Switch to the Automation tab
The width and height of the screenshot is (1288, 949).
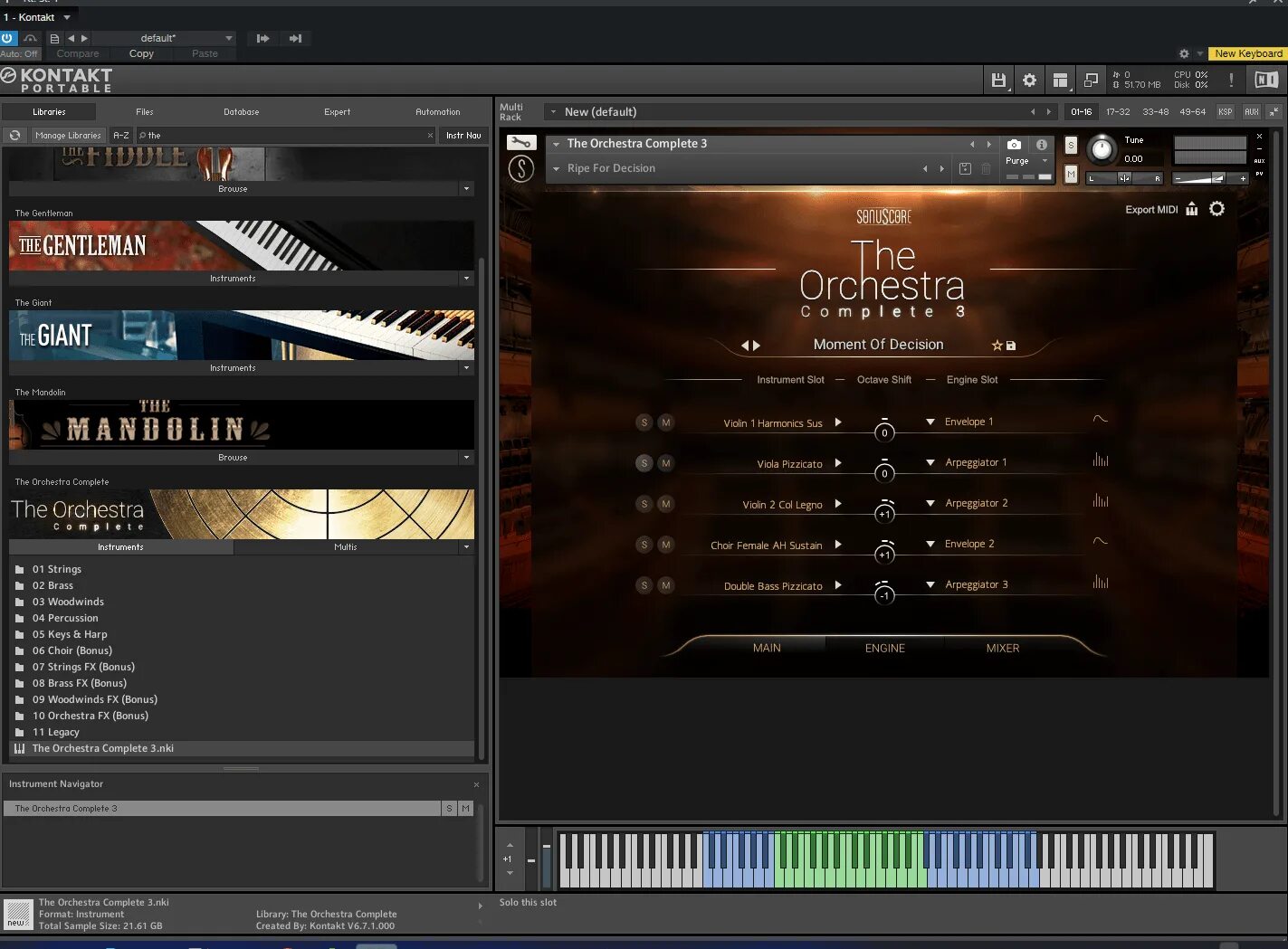click(x=438, y=112)
